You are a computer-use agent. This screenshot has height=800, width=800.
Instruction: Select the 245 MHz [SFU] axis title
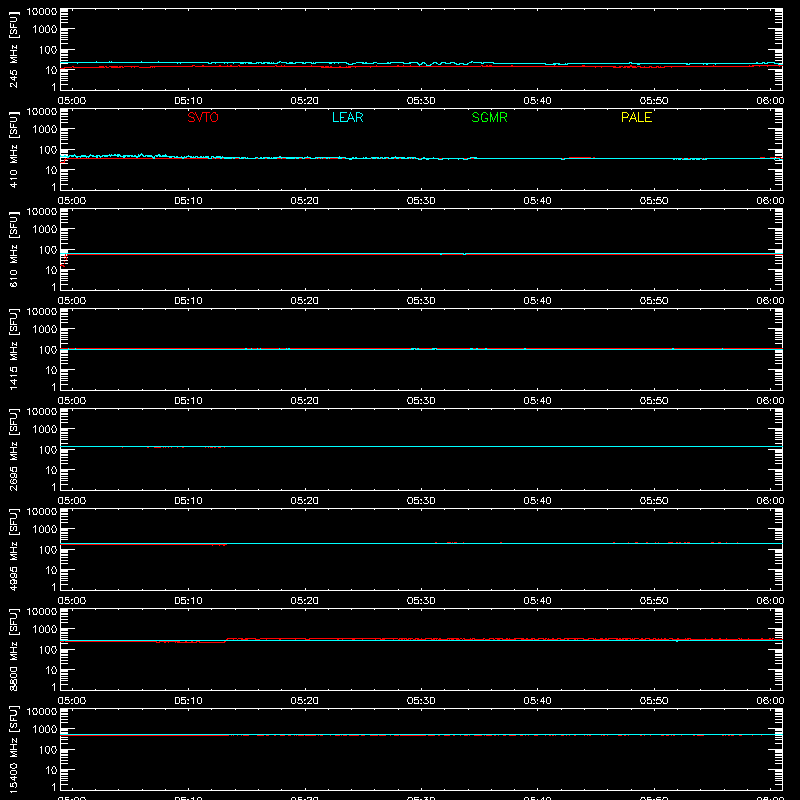pyautogui.click(x=13, y=49)
